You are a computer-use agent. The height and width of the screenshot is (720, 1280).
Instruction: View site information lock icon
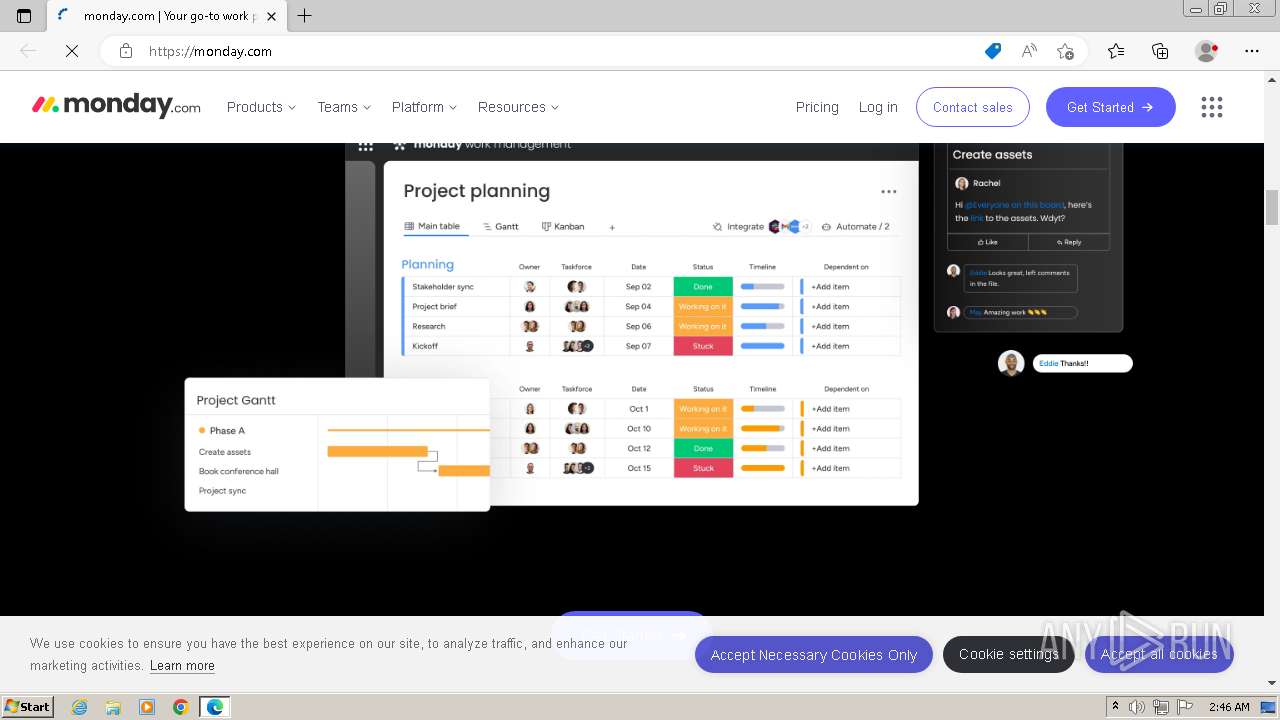[x=126, y=51]
